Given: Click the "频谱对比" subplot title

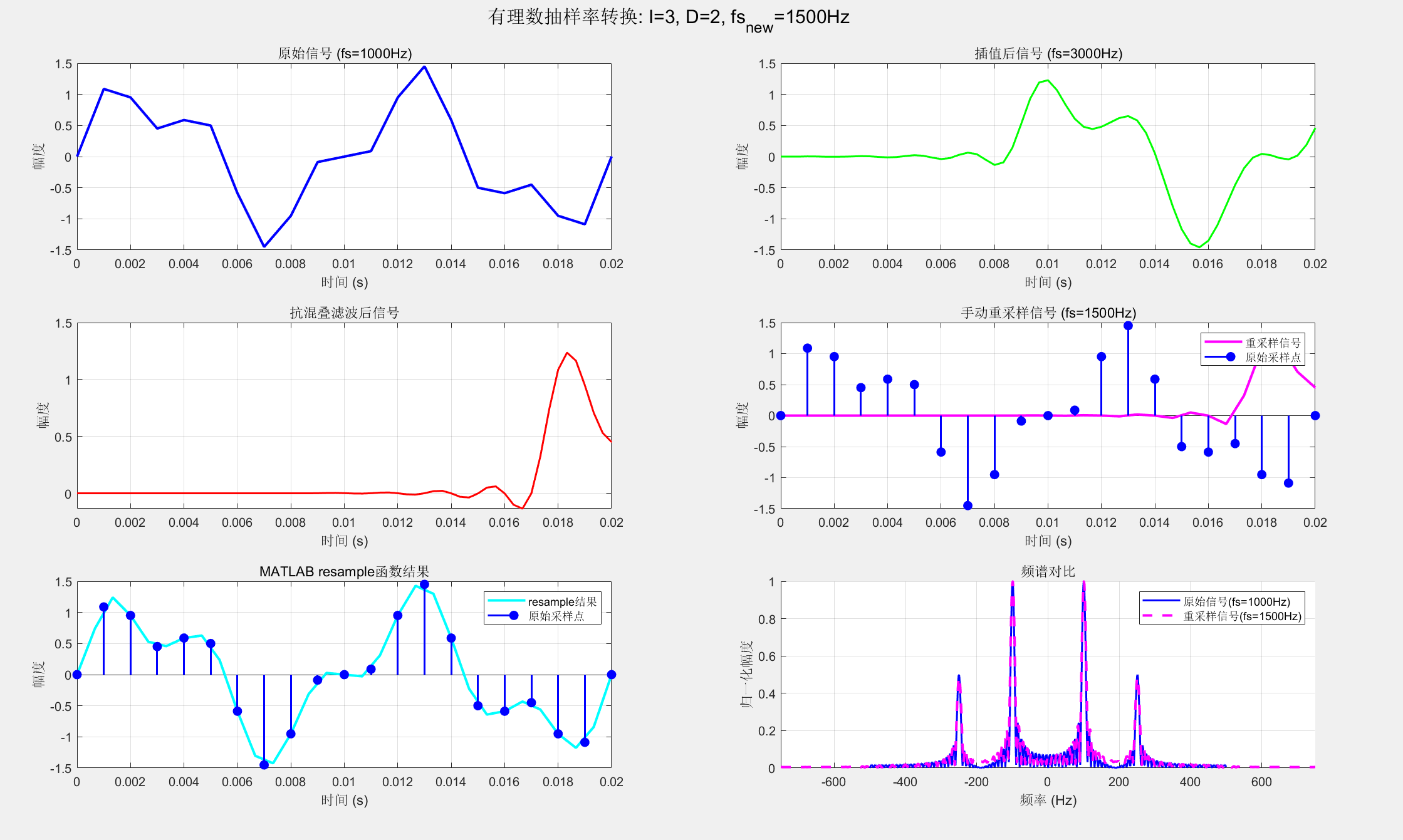Looking at the screenshot, I should [1048, 571].
